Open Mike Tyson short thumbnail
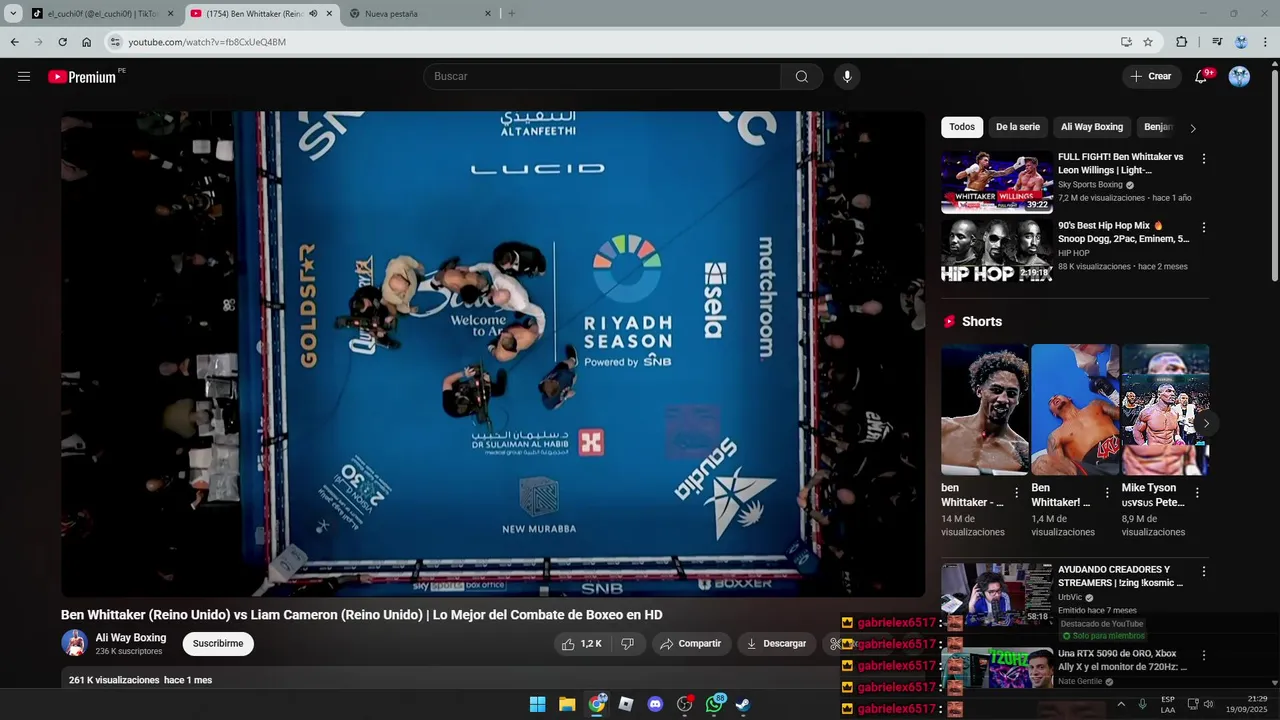The image size is (1280, 720). [1165, 410]
